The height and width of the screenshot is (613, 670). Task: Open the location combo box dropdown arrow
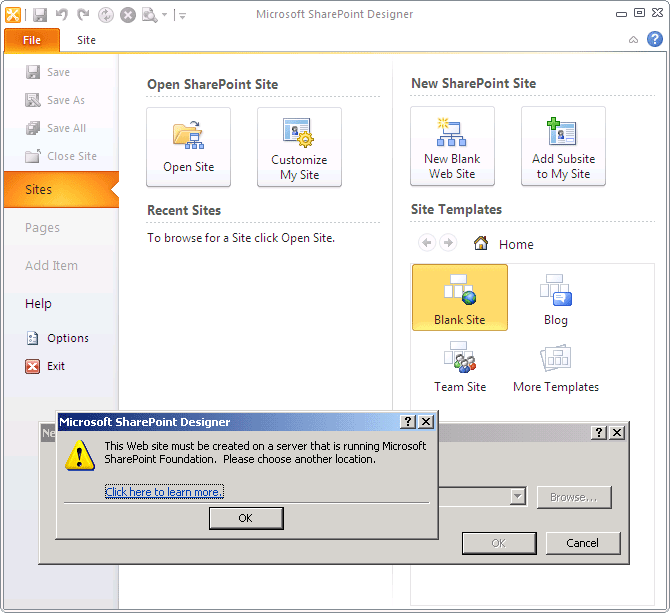pyautogui.click(x=517, y=497)
